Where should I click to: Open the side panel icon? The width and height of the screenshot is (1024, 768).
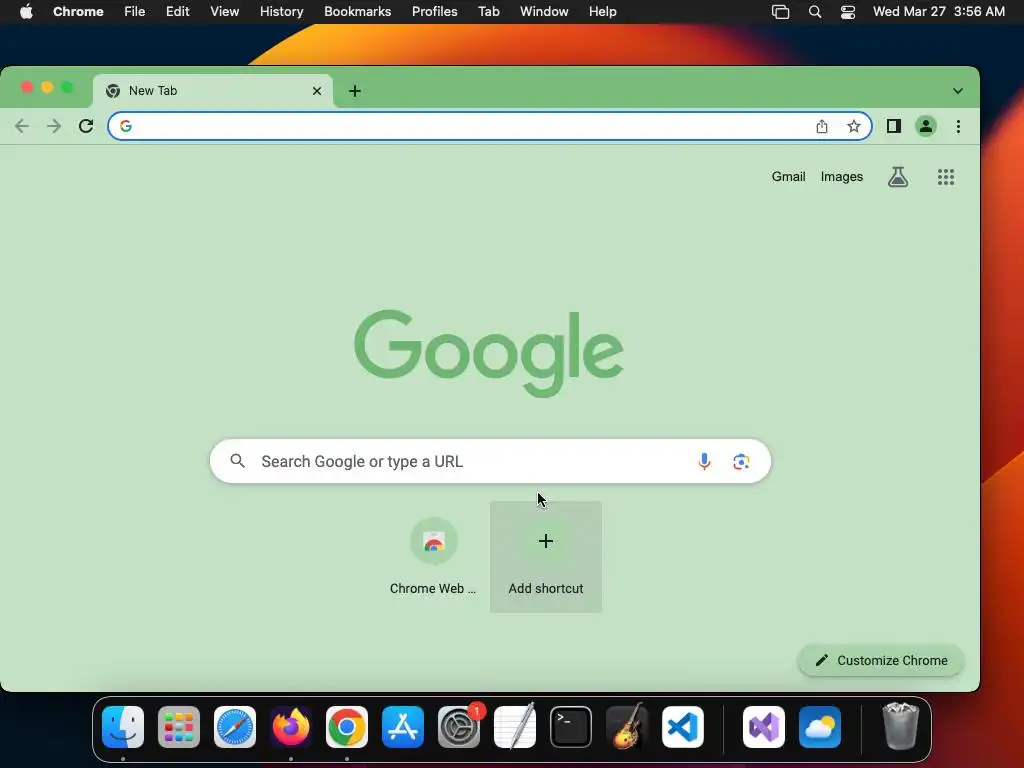tap(894, 126)
